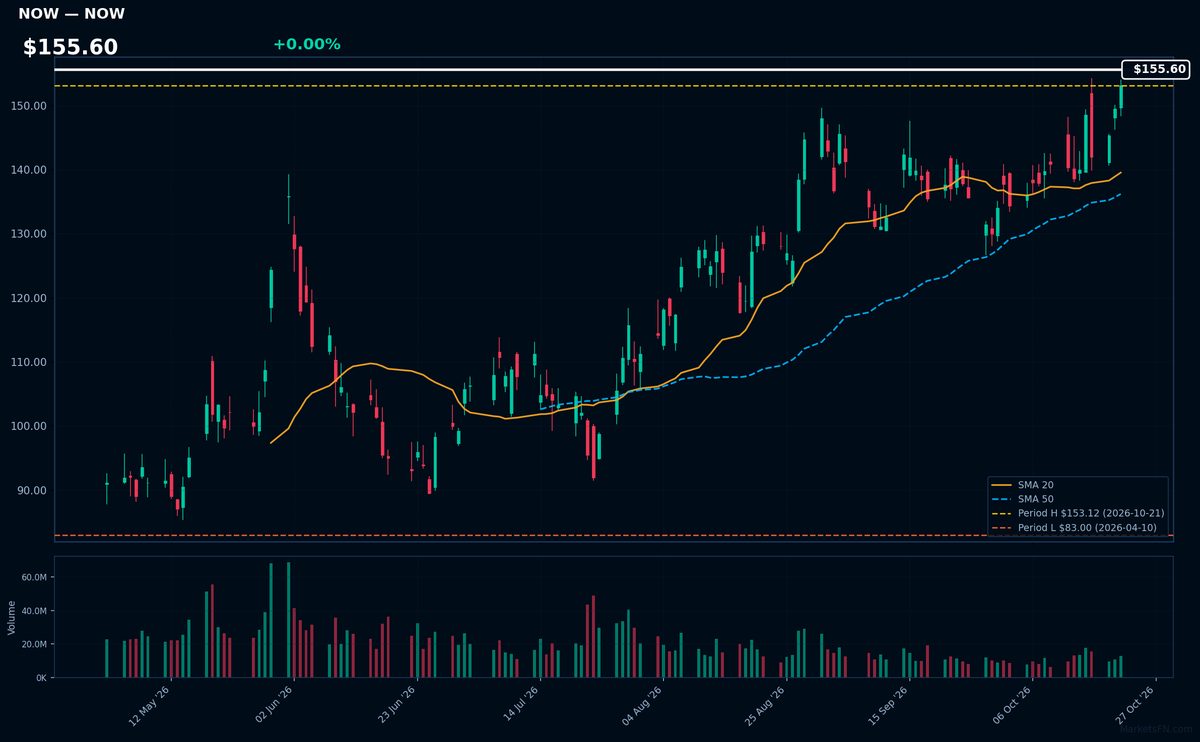Viewport: 1200px width, 742px height.
Task: Click the Volume axis title
Action: point(12,617)
